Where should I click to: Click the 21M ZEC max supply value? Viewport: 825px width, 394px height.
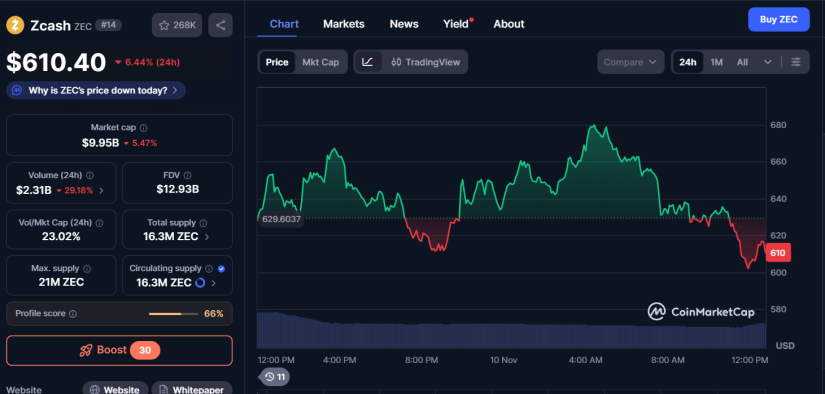[x=61, y=282]
